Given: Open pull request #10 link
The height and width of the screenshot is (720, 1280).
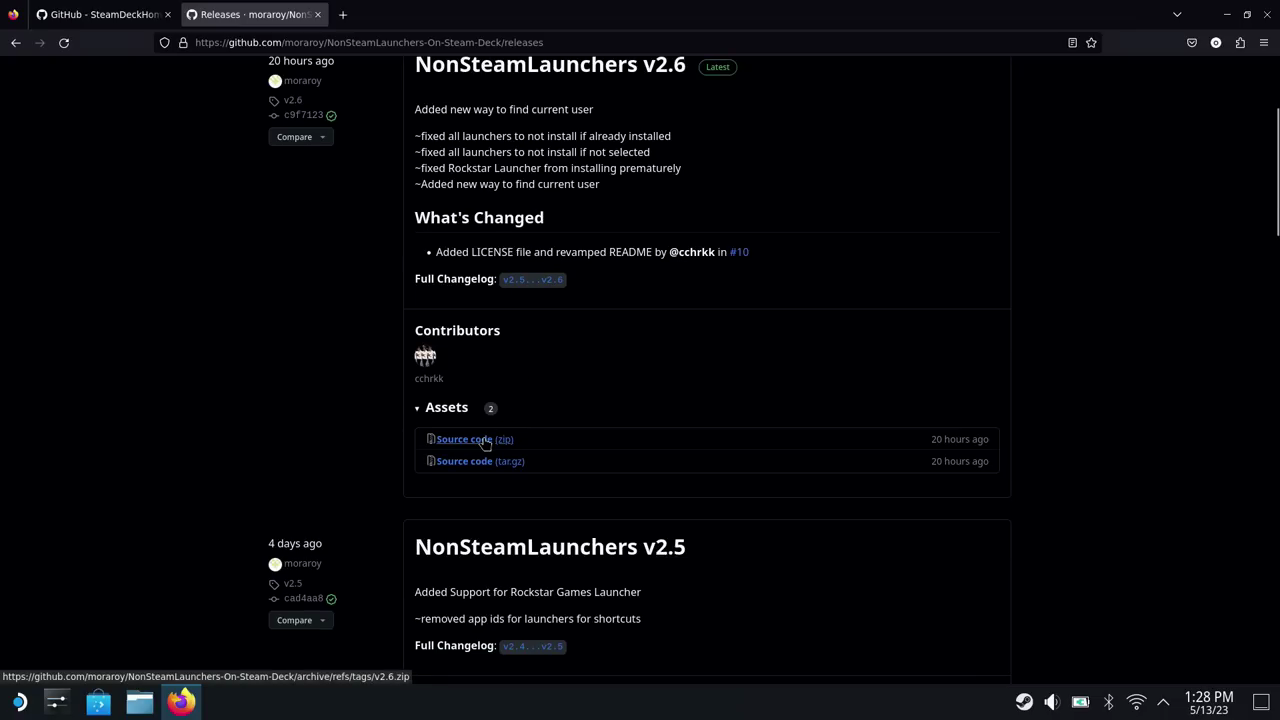Looking at the screenshot, I should coord(739,252).
